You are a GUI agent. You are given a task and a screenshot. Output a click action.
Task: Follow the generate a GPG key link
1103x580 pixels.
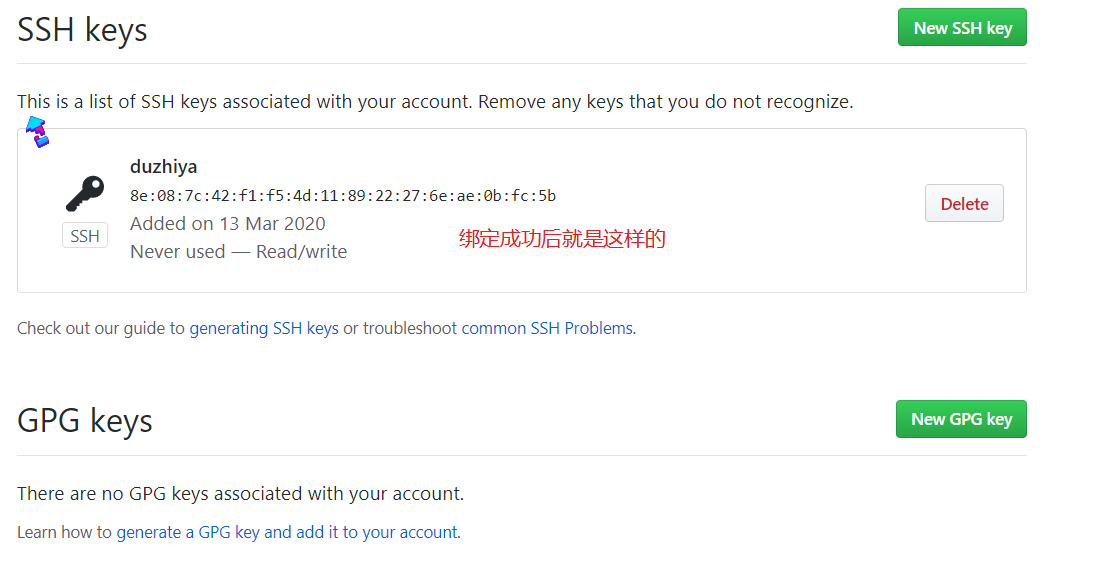point(287,532)
